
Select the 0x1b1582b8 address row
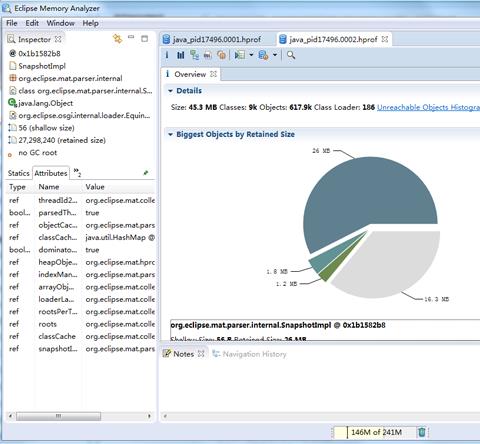tap(39, 53)
